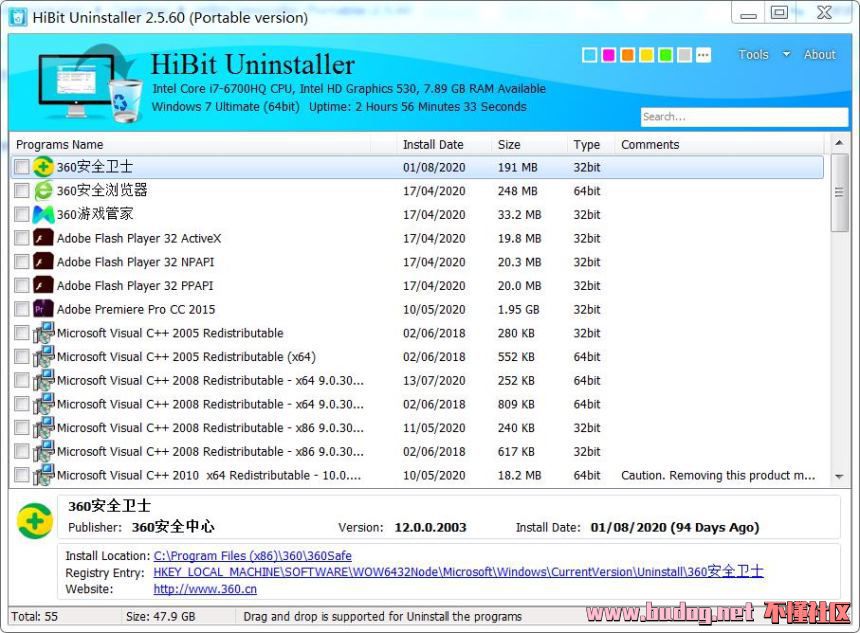Tick checkbox for 360安全卫士
Screen dimensions: 860x633
21,167
